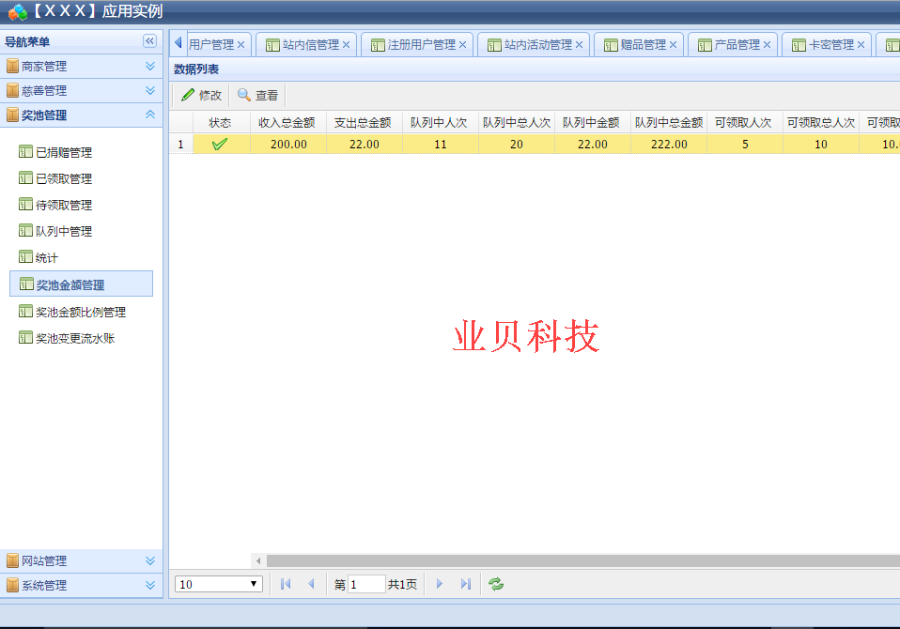The width and height of the screenshot is (900, 629).
Task: Click the 已捐赠管理 sidebar icon
Action: click(x=25, y=152)
